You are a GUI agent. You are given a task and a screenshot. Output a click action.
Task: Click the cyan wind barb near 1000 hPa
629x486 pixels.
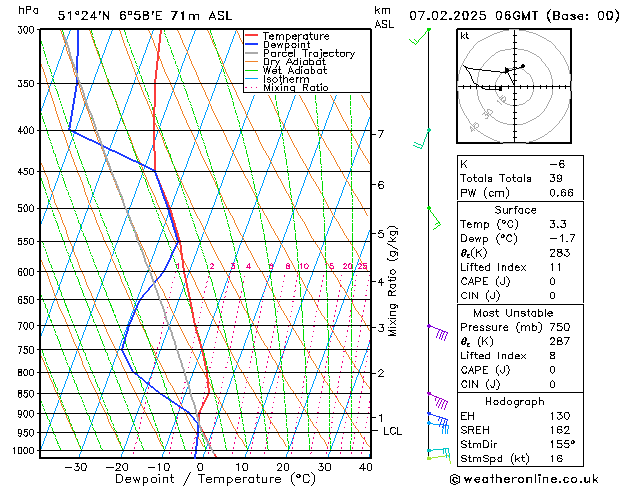click(x=438, y=452)
